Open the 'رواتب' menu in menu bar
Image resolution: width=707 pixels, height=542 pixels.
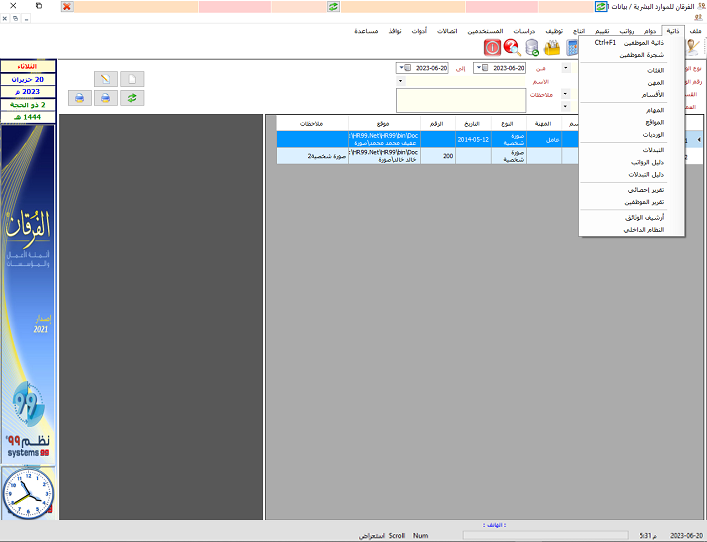(x=625, y=31)
